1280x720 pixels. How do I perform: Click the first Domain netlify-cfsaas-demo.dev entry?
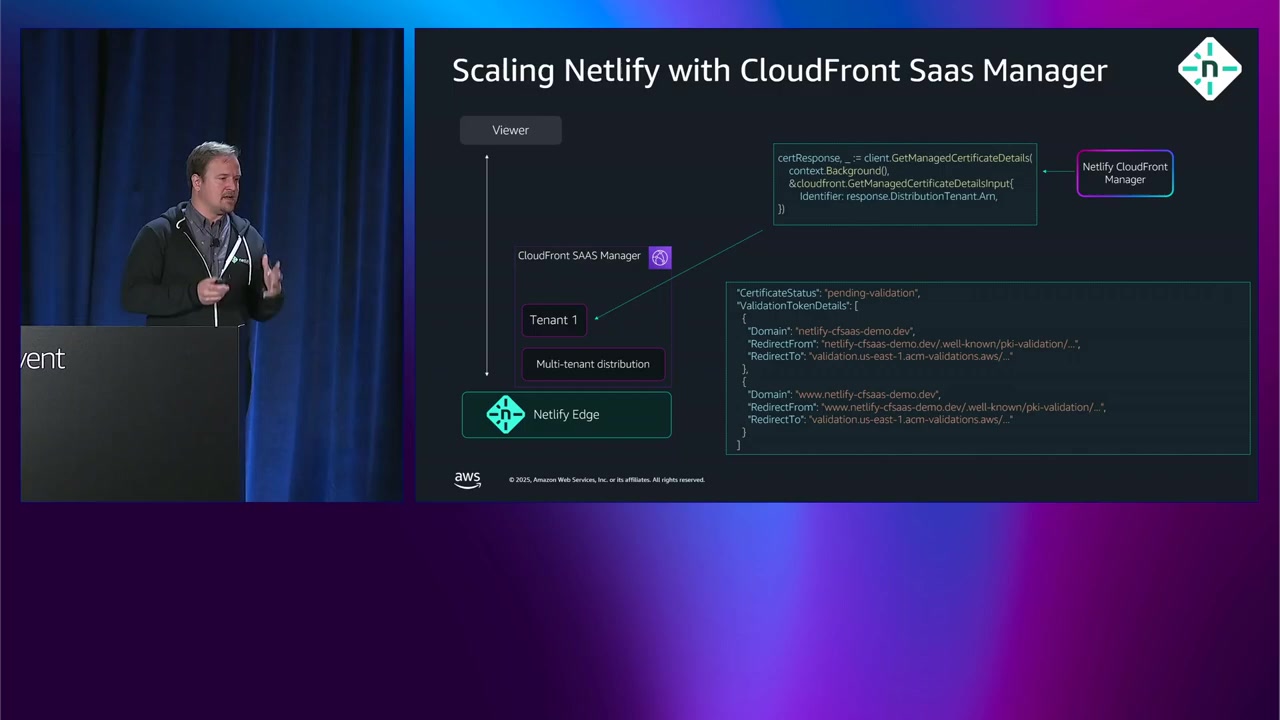click(830, 331)
